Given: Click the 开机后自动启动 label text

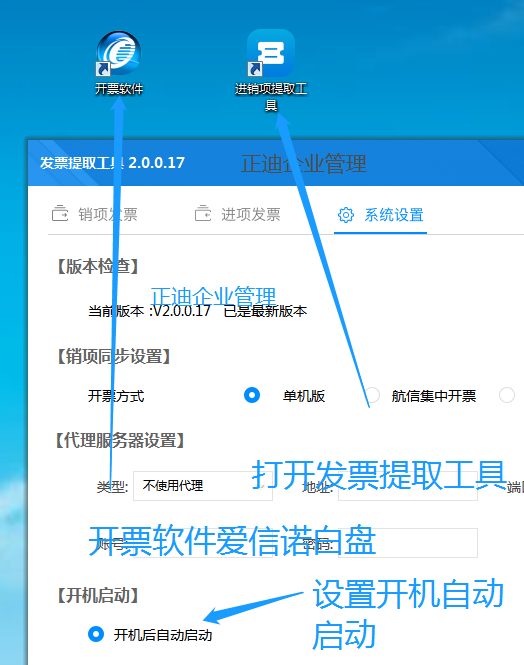Looking at the screenshot, I should click(163, 635).
